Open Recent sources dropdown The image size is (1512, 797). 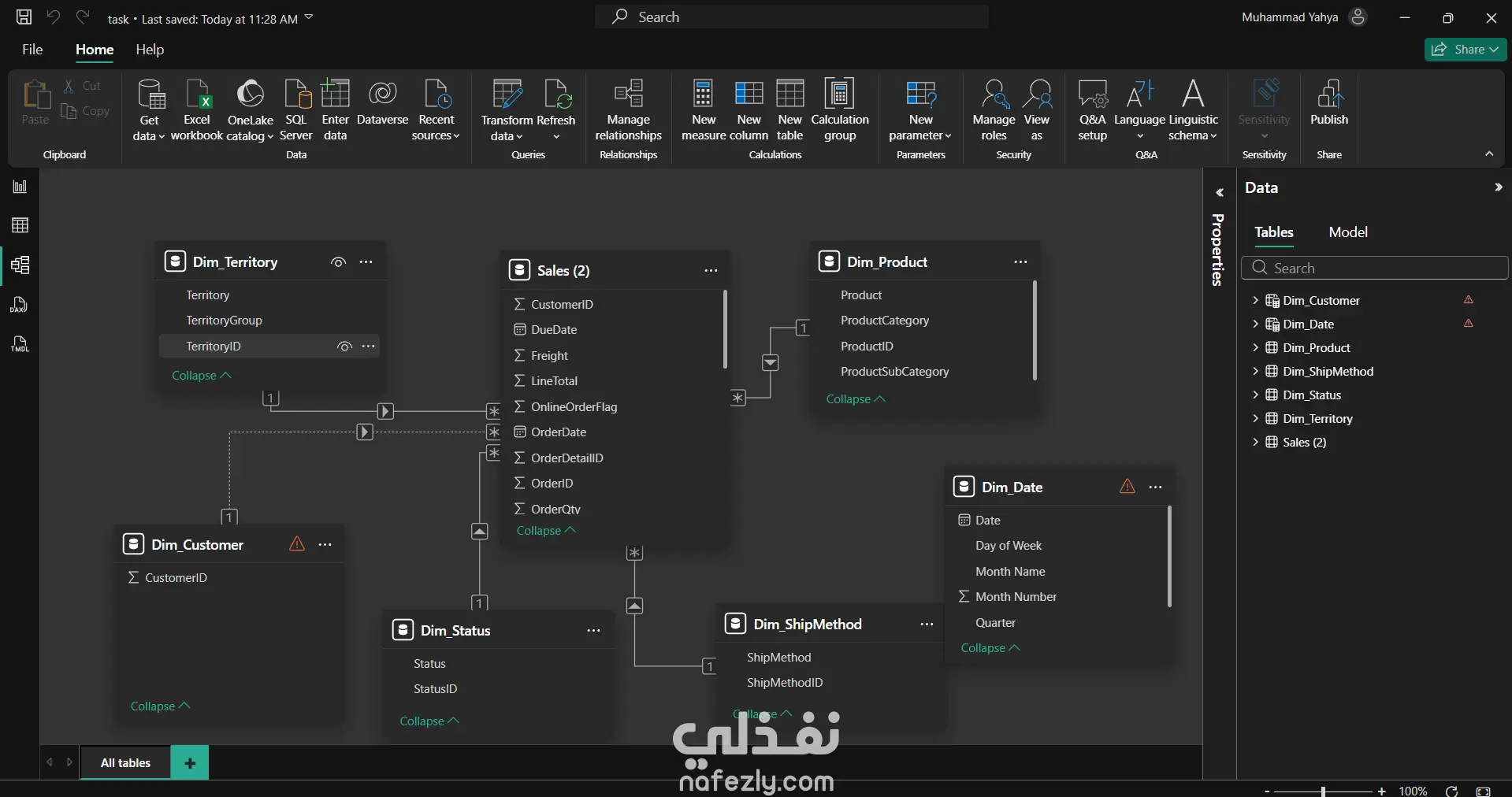(x=436, y=110)
